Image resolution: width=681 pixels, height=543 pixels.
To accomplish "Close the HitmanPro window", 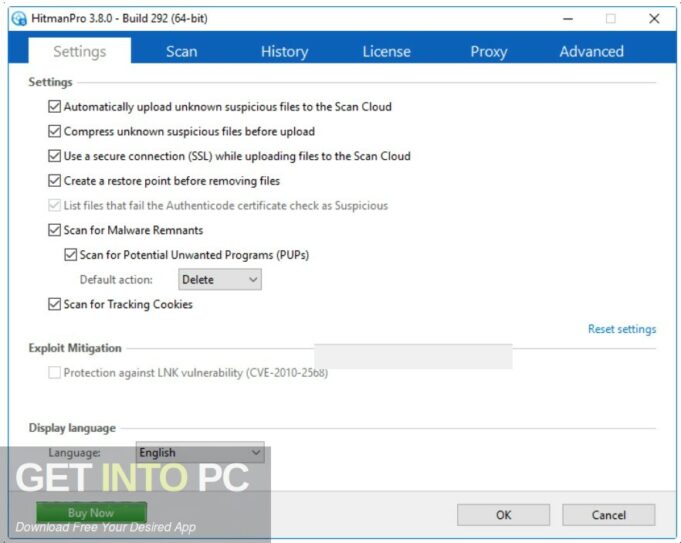I will (x=654, y=19).
